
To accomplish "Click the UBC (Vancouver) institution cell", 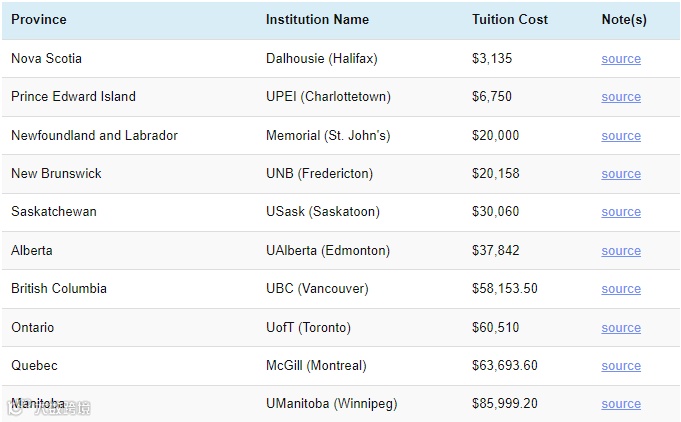I will click(x=317, y=288).
